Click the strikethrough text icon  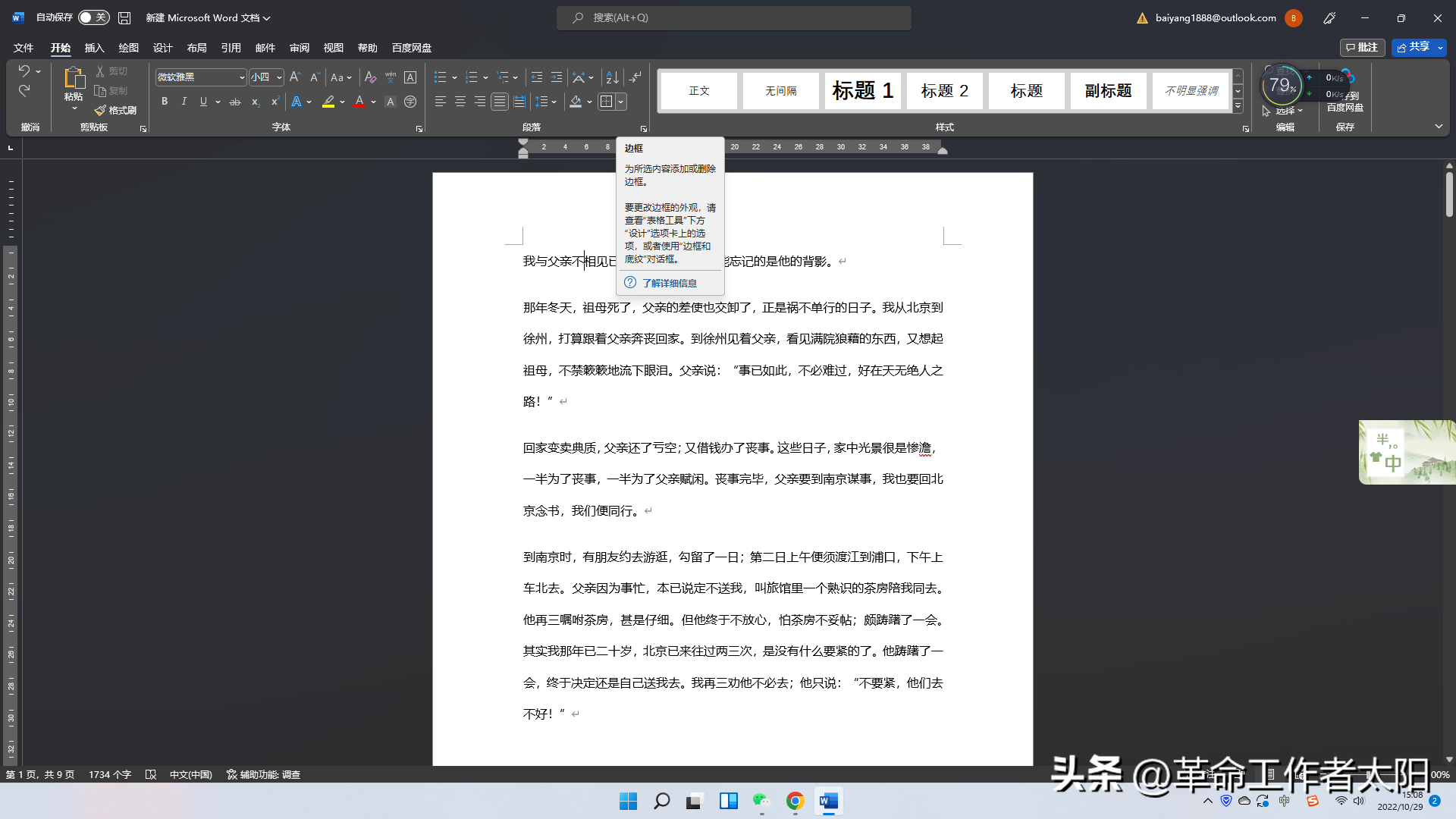[x=235, y=102]
